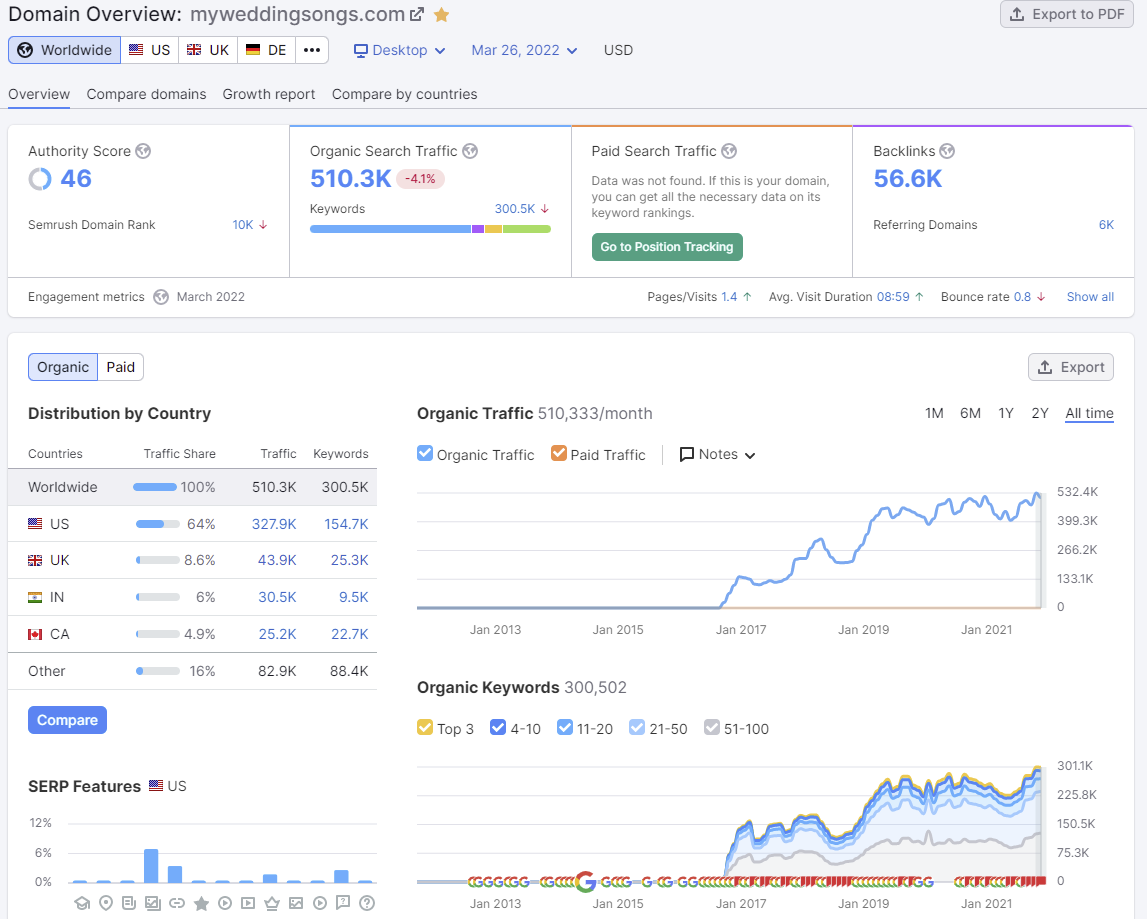Click the green segment of keywords bar
This screenshot has width=1147, height=919.
[527, 229]
